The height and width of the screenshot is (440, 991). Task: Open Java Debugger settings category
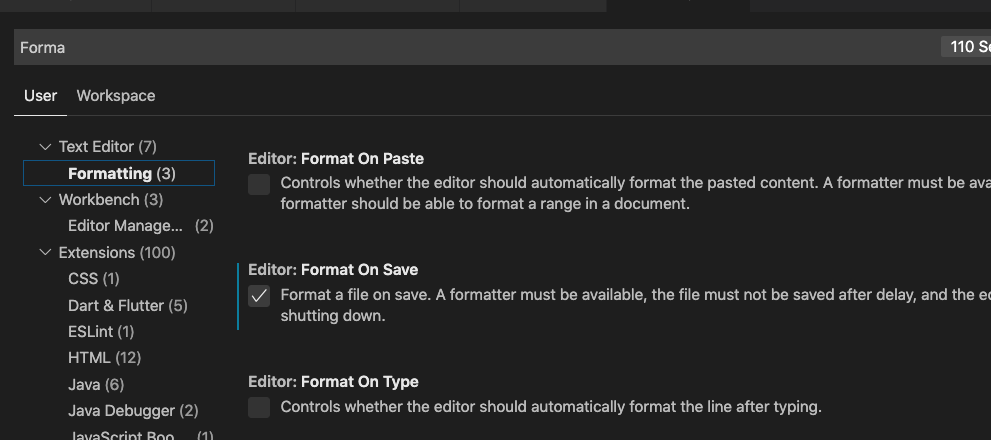(x=133, y=411)
